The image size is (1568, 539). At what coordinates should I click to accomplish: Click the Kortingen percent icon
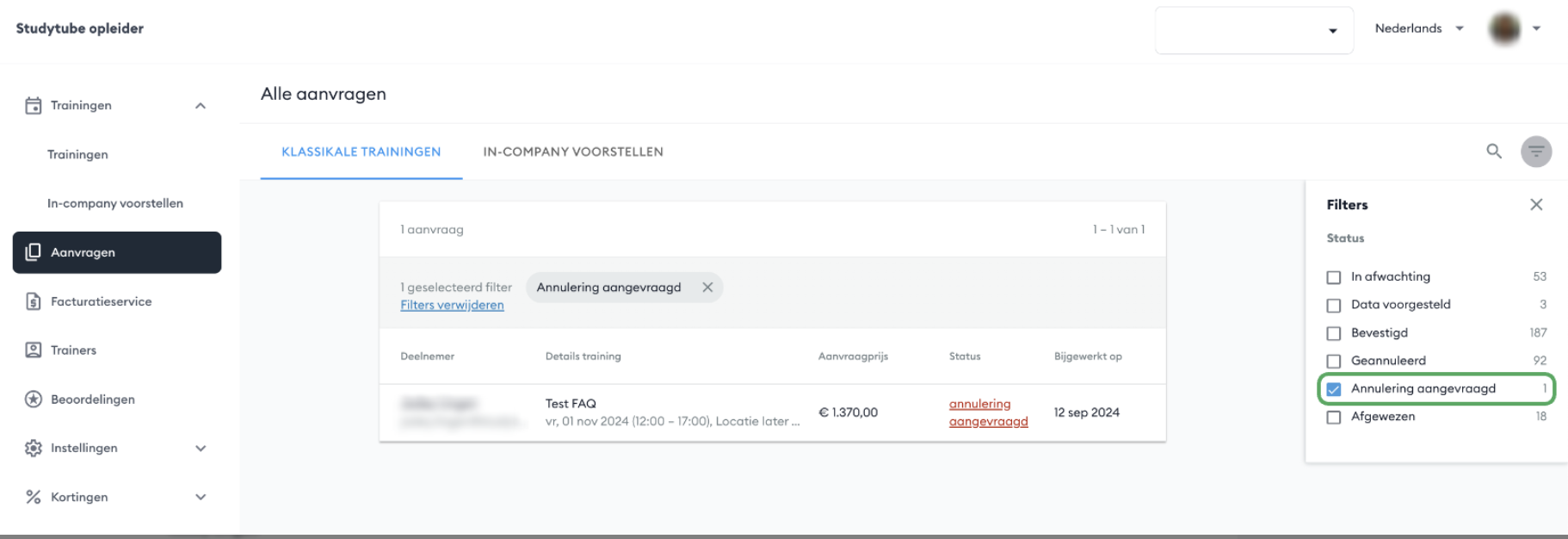tap(34, 497)
